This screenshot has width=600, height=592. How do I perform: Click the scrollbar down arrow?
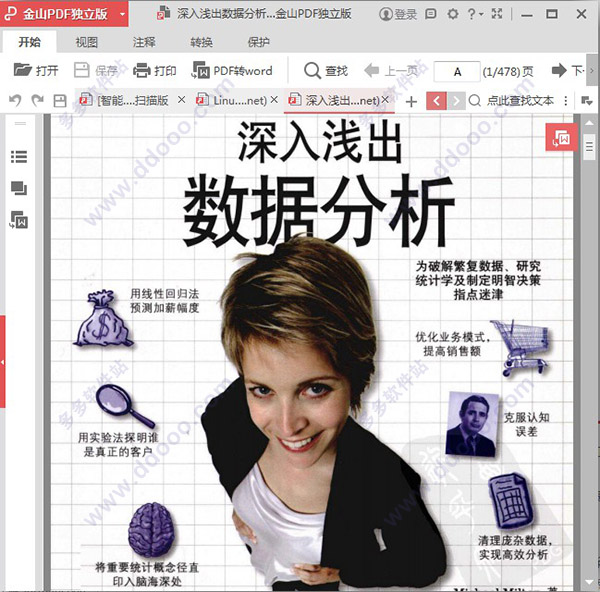pyautogui.click(x=590, y=582)
